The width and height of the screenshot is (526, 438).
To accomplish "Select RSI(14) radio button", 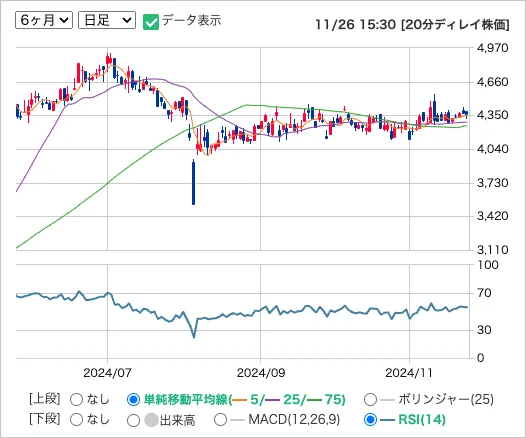I will (370, 420).
